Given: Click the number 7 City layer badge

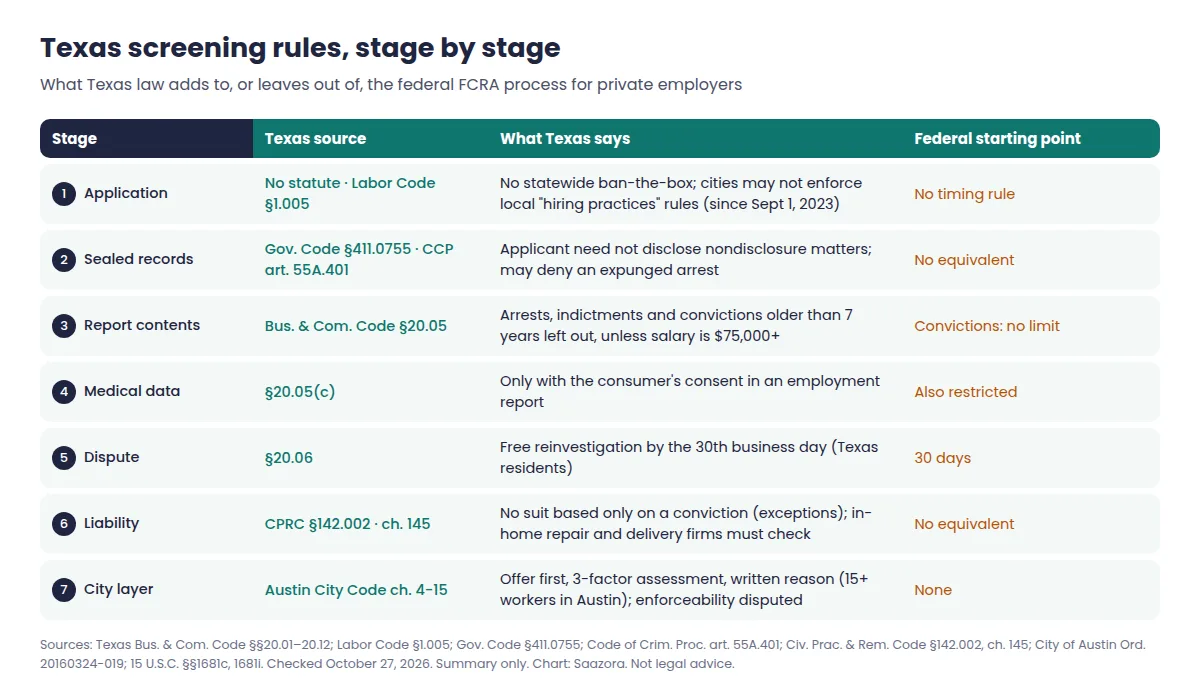Looking at the screenshot, I should point(64,590).
